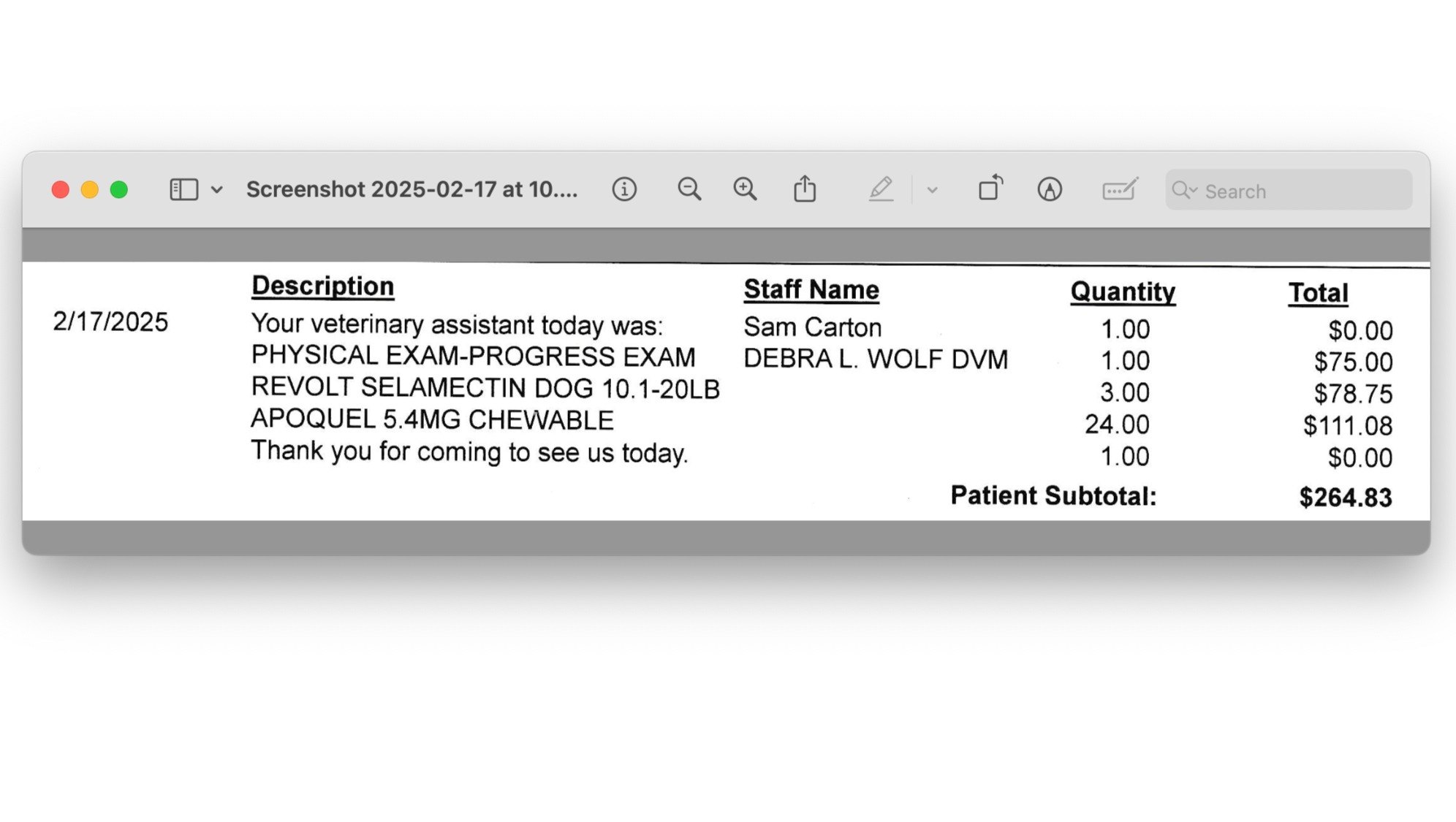Zoom in on the document
1456x822 pixels.
[745, 190]
